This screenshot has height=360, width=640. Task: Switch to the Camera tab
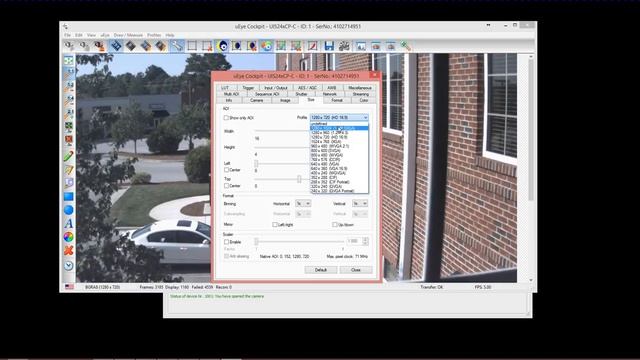tap(256, 100)
